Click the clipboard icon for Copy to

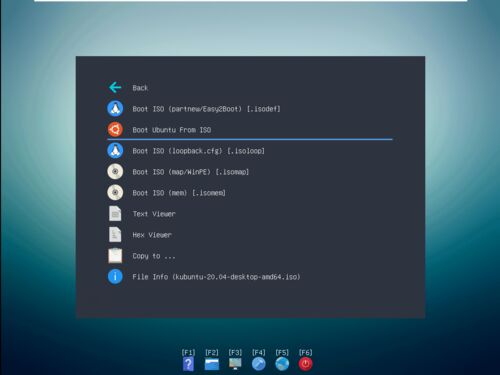(x=115, y=256)
